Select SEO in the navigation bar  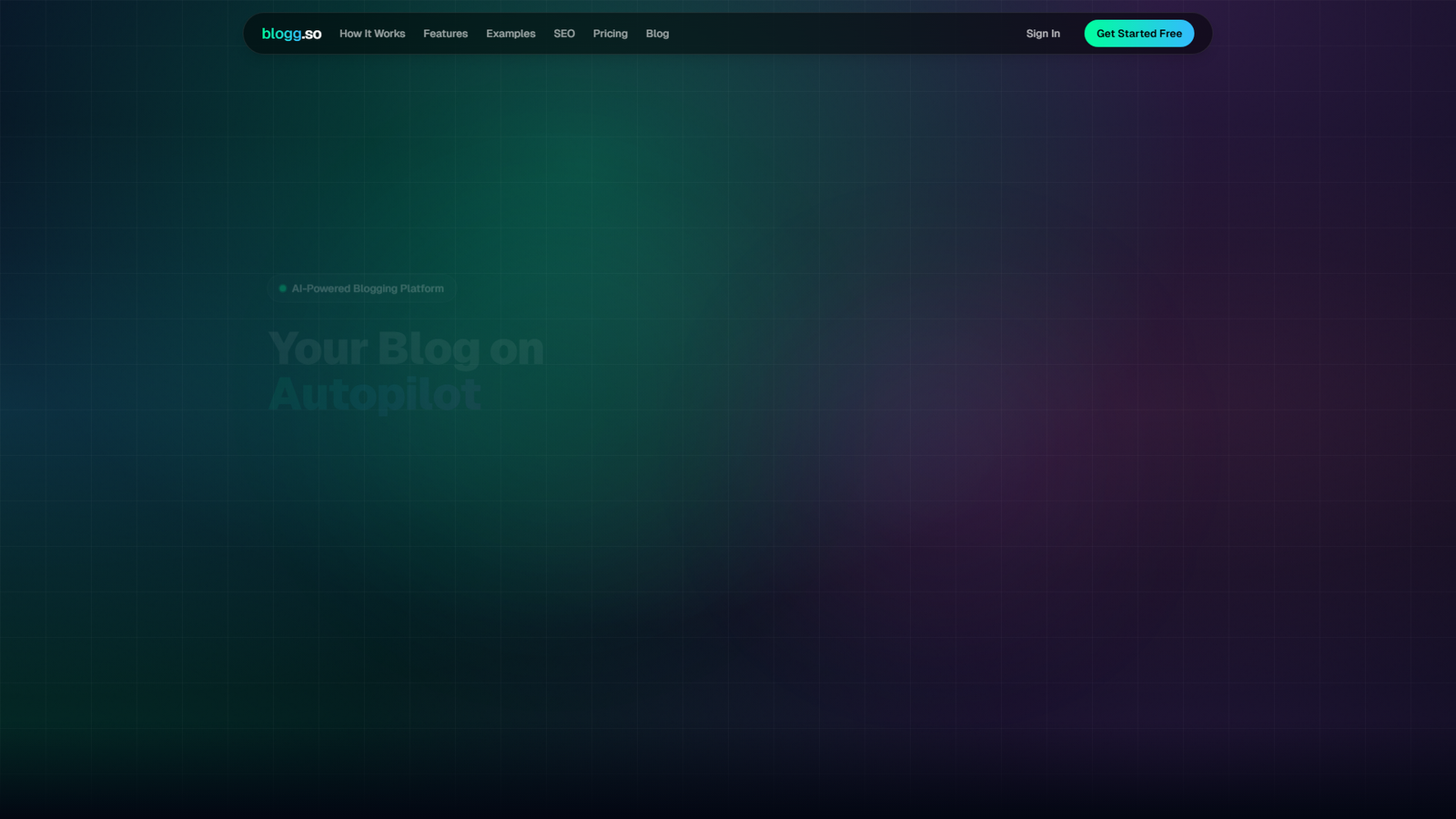[x=563, y=34]
